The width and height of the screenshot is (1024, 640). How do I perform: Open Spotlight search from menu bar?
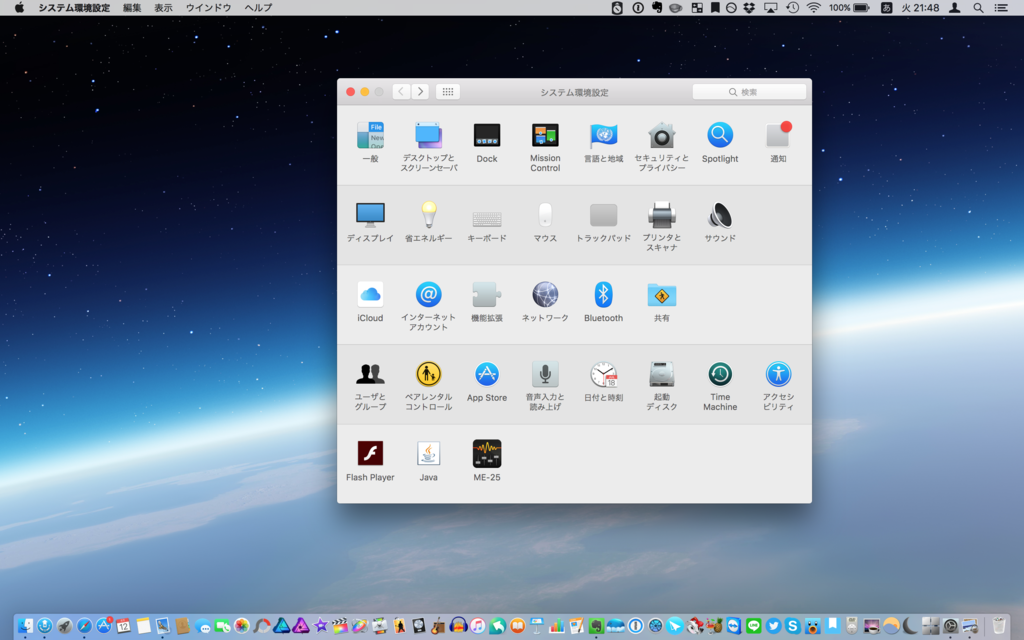coord(978,8)
